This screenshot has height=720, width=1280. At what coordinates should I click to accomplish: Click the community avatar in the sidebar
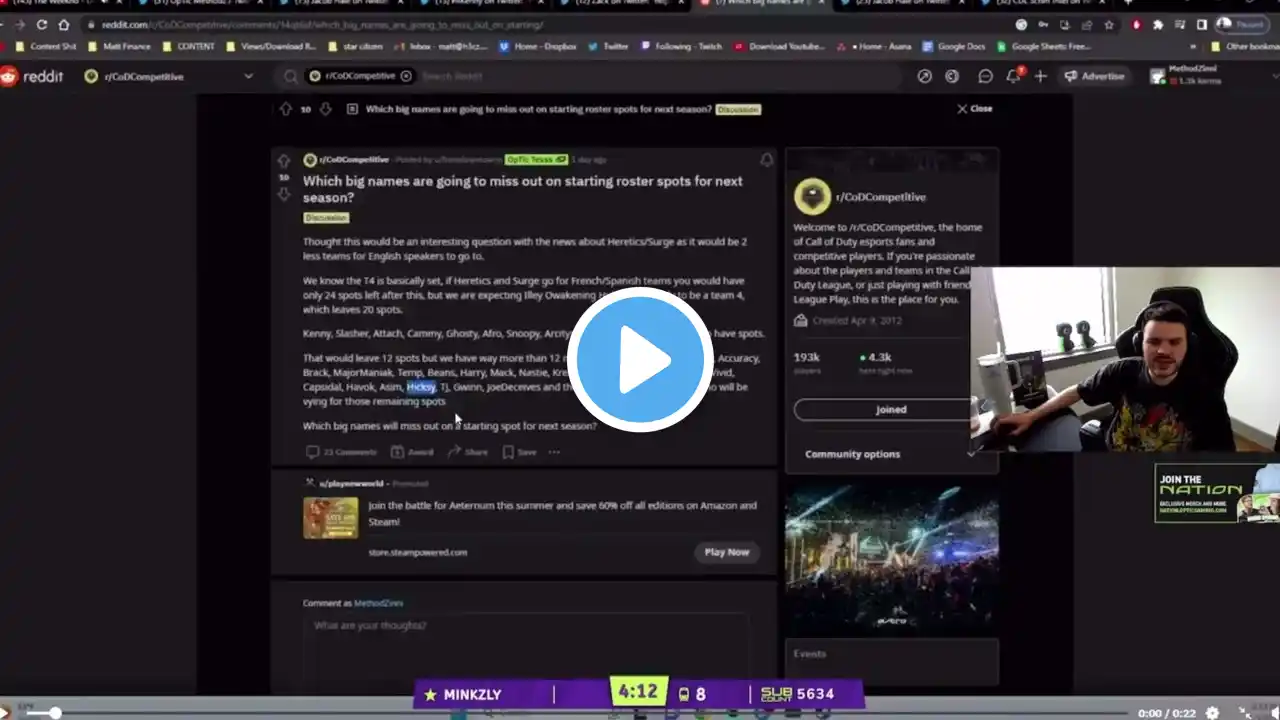pos(812,197)
